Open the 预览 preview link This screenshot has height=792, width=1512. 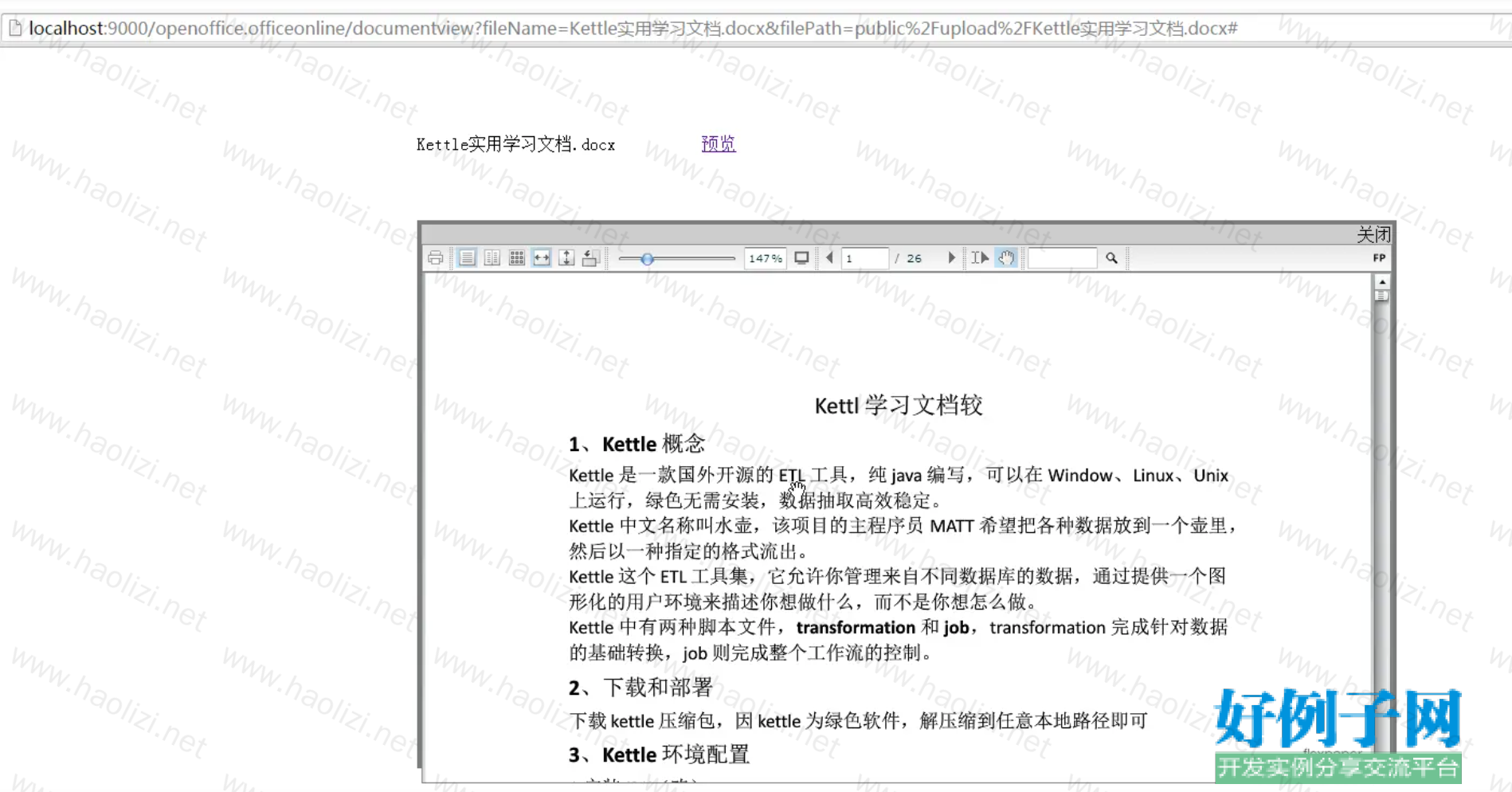click(x=718, y=144)
